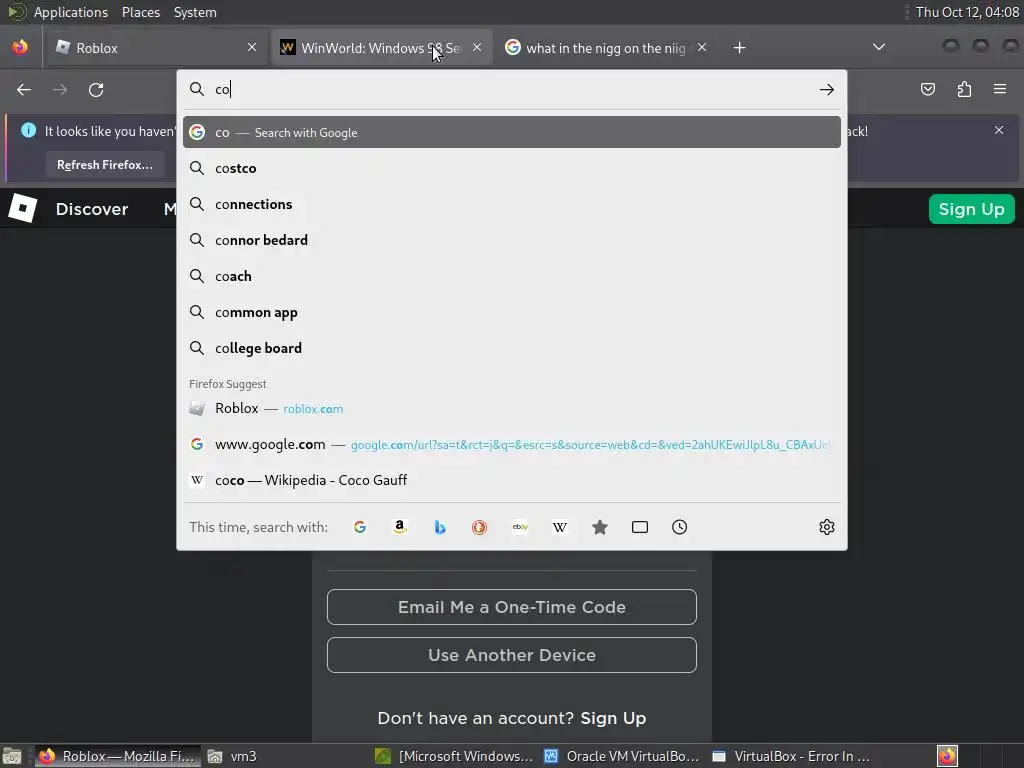This screenshot has width=1024, height=768.
Task: Click Use Another Device button
Action: click(x=512, y=655)
